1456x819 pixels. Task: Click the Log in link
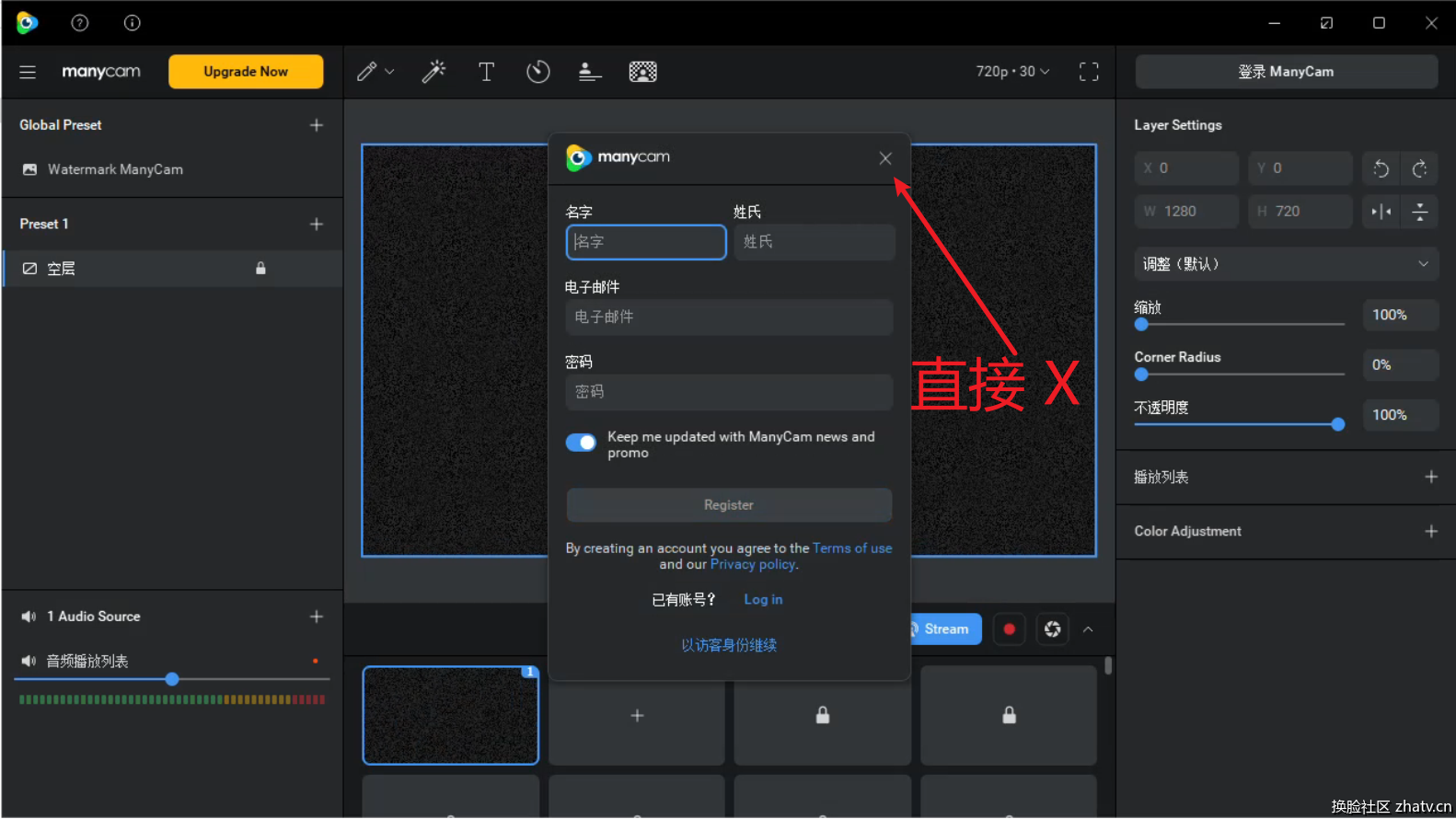[763, 600]
